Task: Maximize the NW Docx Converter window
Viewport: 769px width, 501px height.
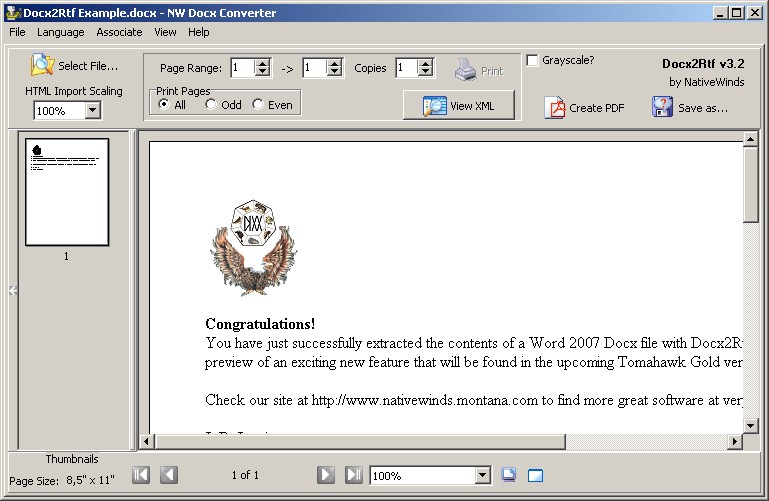Action: pyautogui.click(x=737, y=13)
